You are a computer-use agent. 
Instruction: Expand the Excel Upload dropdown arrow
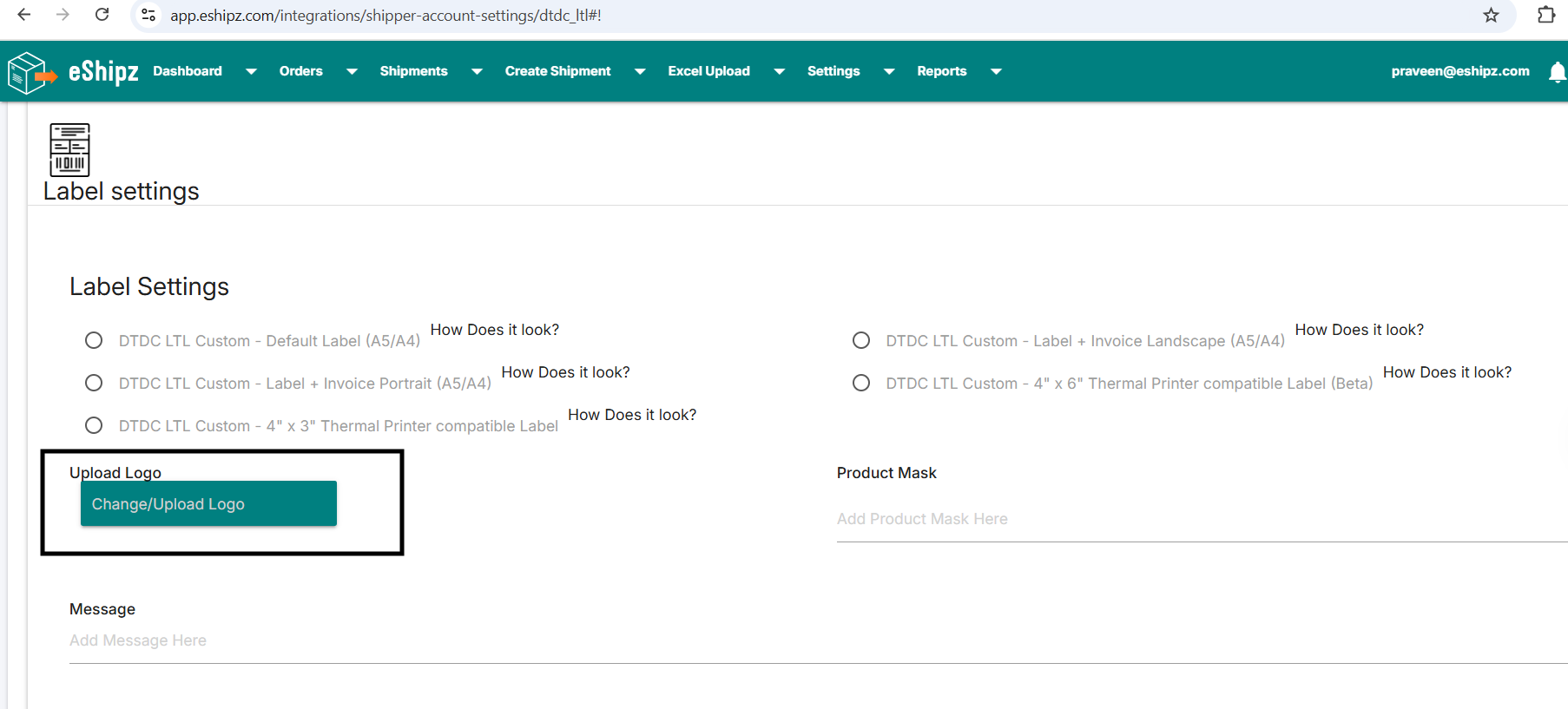(x=779, y=72)
